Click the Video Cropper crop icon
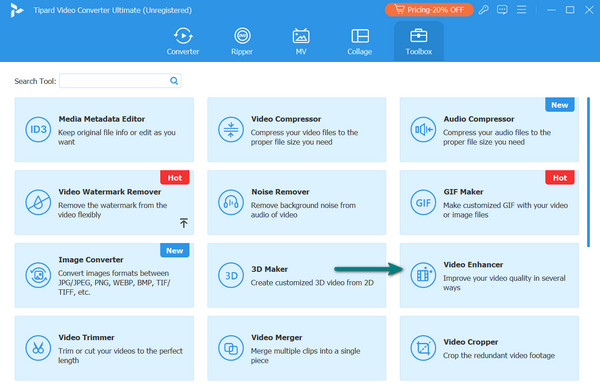Viewport: 600px width, 384px height. [x=423, y=348]
